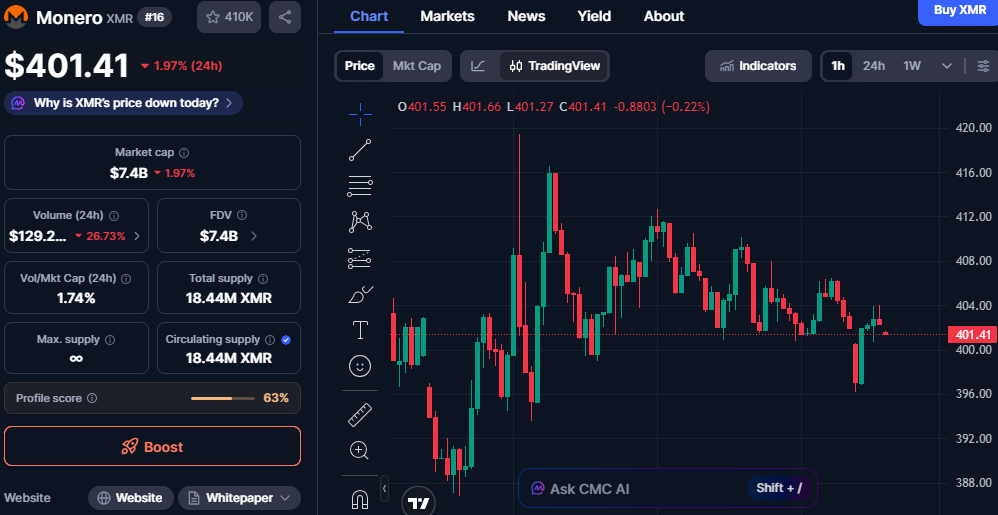This screenshot has width=998, height=515.
Task: Click the zoom in magnifier tool
Action: pos(360,450)
